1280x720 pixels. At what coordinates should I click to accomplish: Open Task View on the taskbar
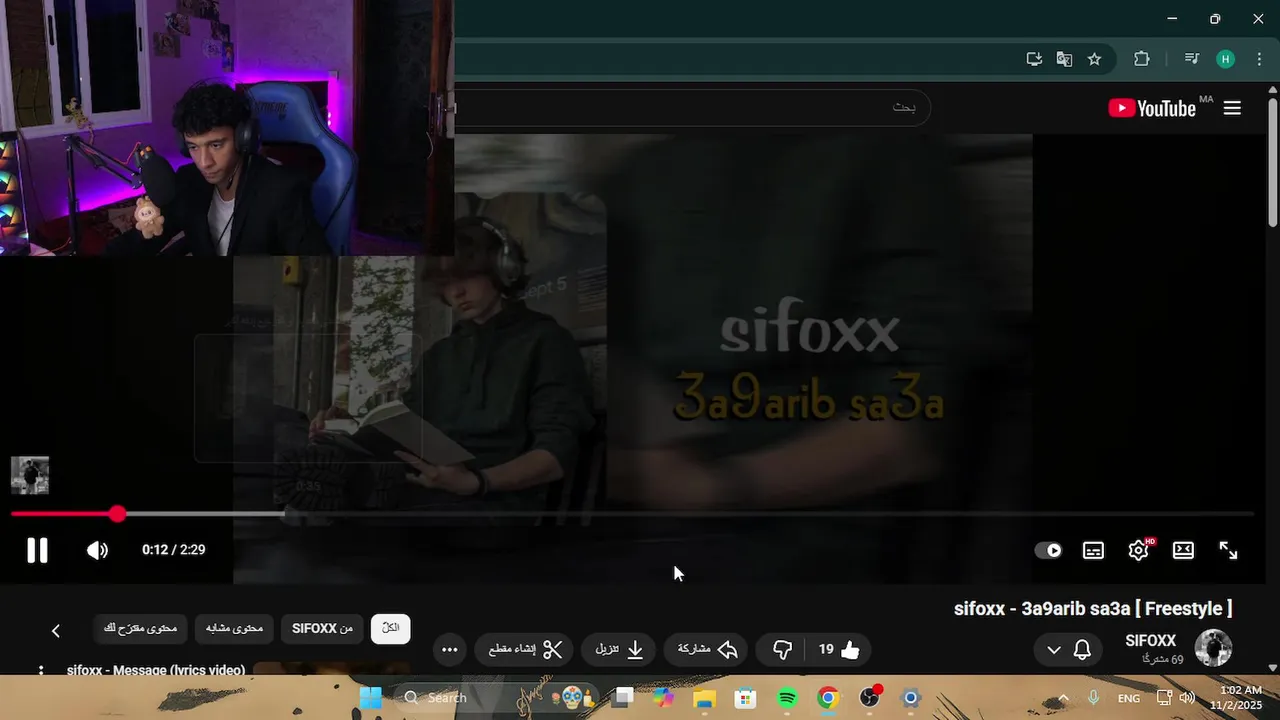[624, 698]
